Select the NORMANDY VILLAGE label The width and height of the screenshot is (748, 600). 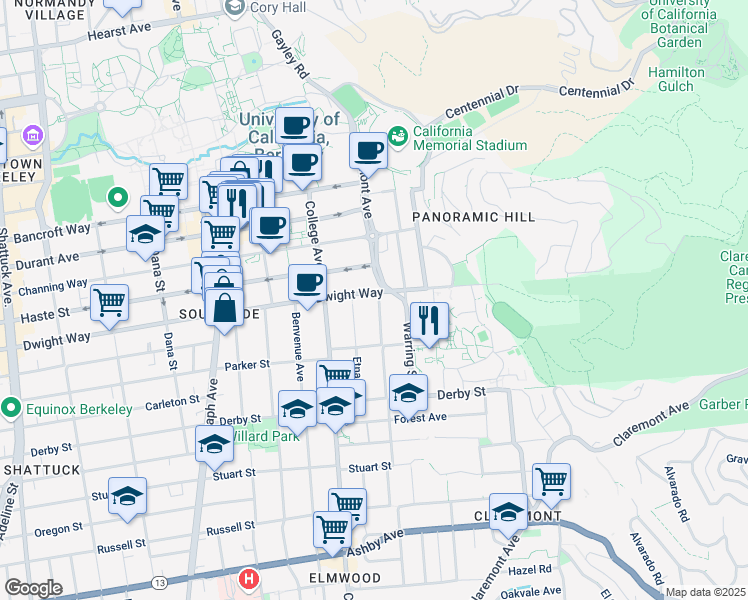tap(55, 9)
